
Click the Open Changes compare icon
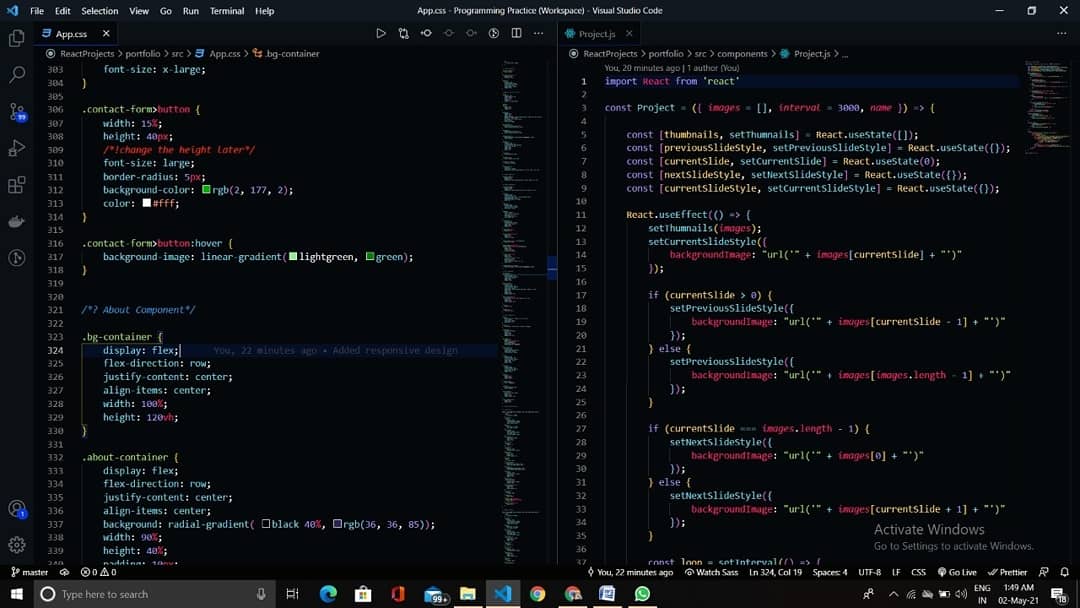pyautogui.click(x=404, y=33)
